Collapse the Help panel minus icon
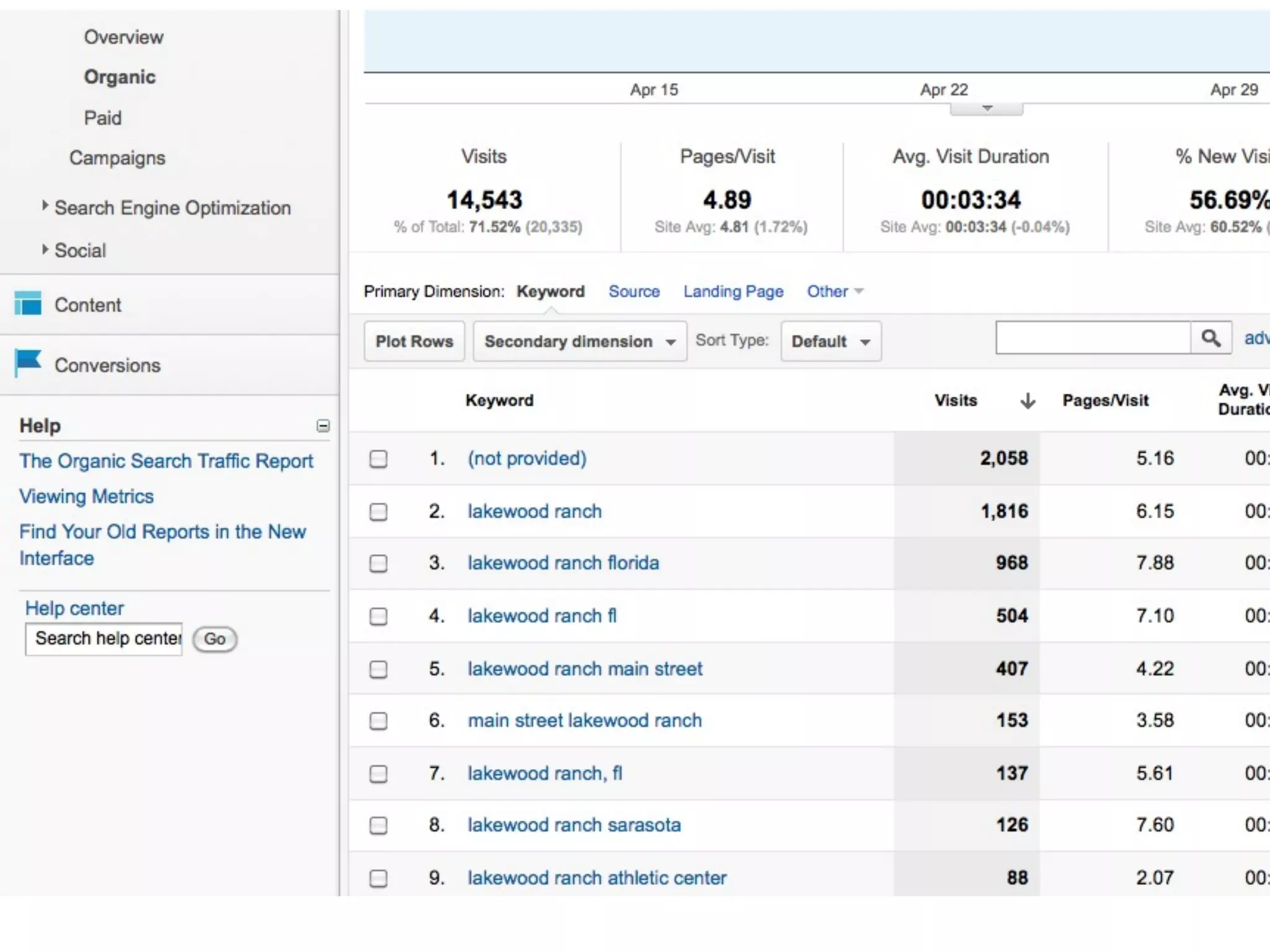 tap(323, 426)
